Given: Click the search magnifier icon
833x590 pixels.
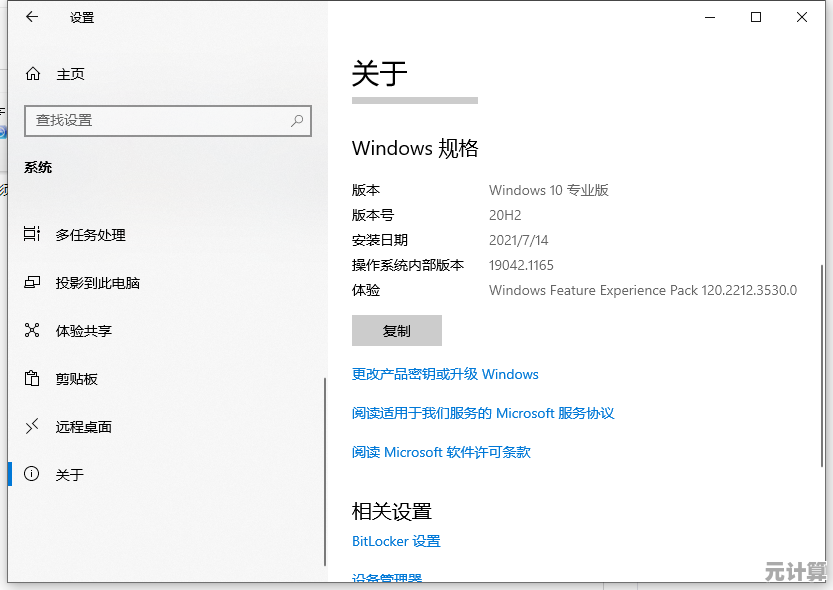Looking at the screenshot, I should 297,120.
